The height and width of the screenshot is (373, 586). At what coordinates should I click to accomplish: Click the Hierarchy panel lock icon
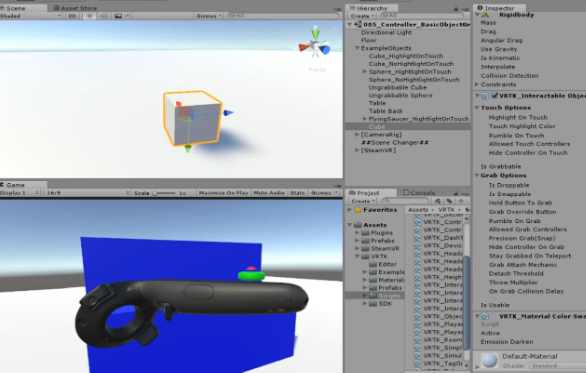[456, 8]
